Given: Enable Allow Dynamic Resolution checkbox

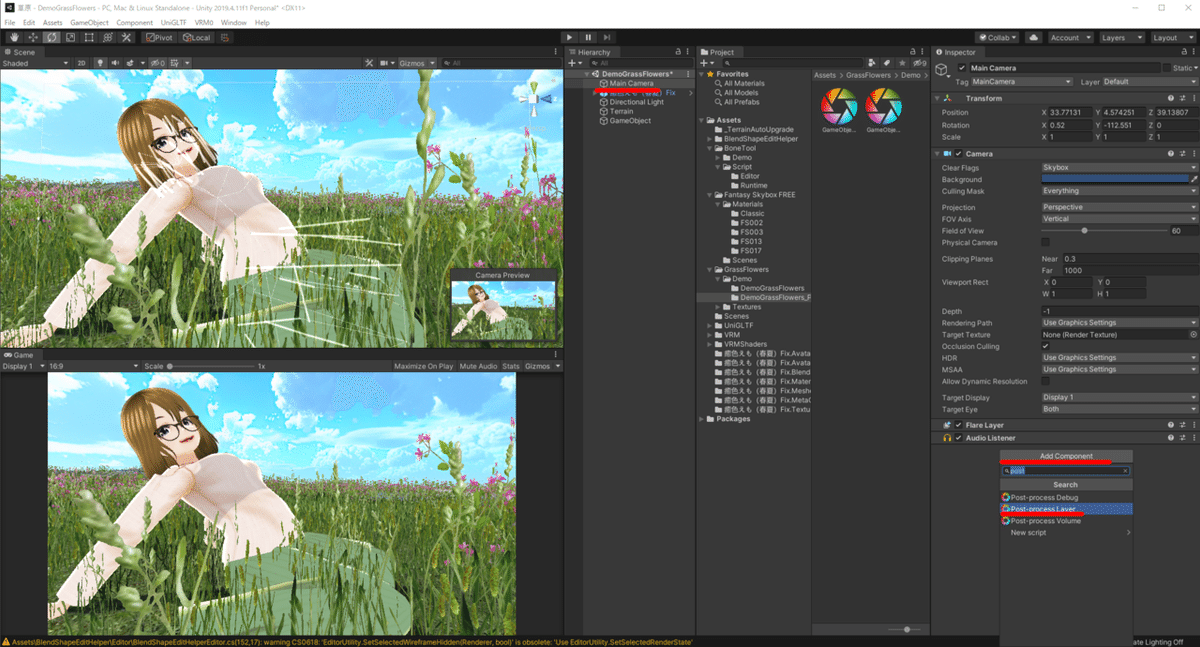Looking at the screenshot, I should tap(1046, 381).
